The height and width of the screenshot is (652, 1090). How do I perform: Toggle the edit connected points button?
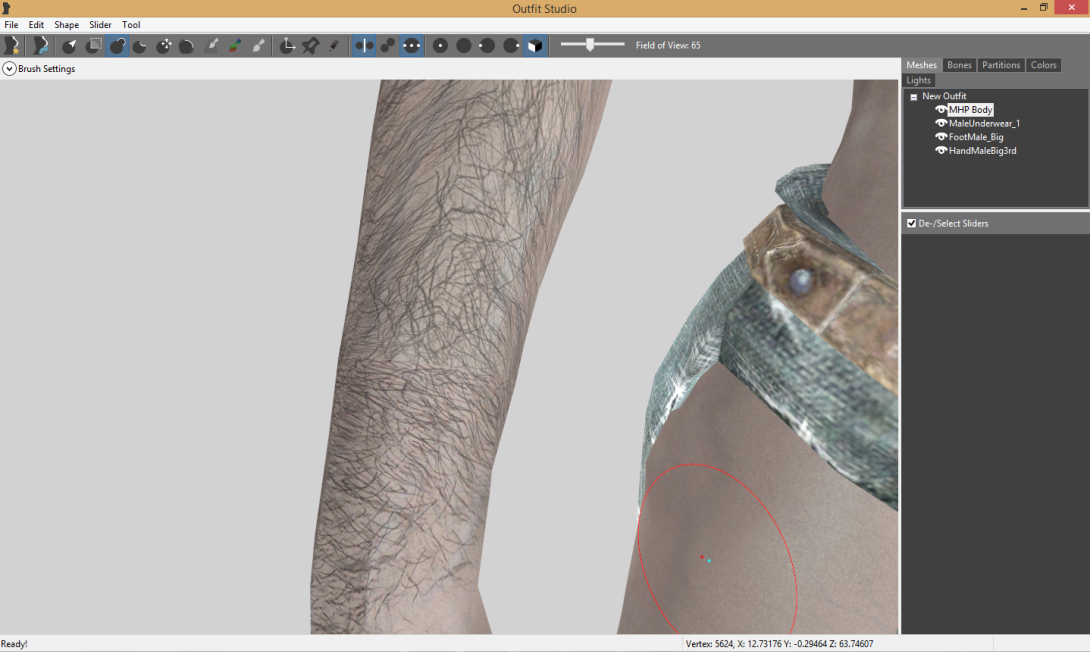388,46
